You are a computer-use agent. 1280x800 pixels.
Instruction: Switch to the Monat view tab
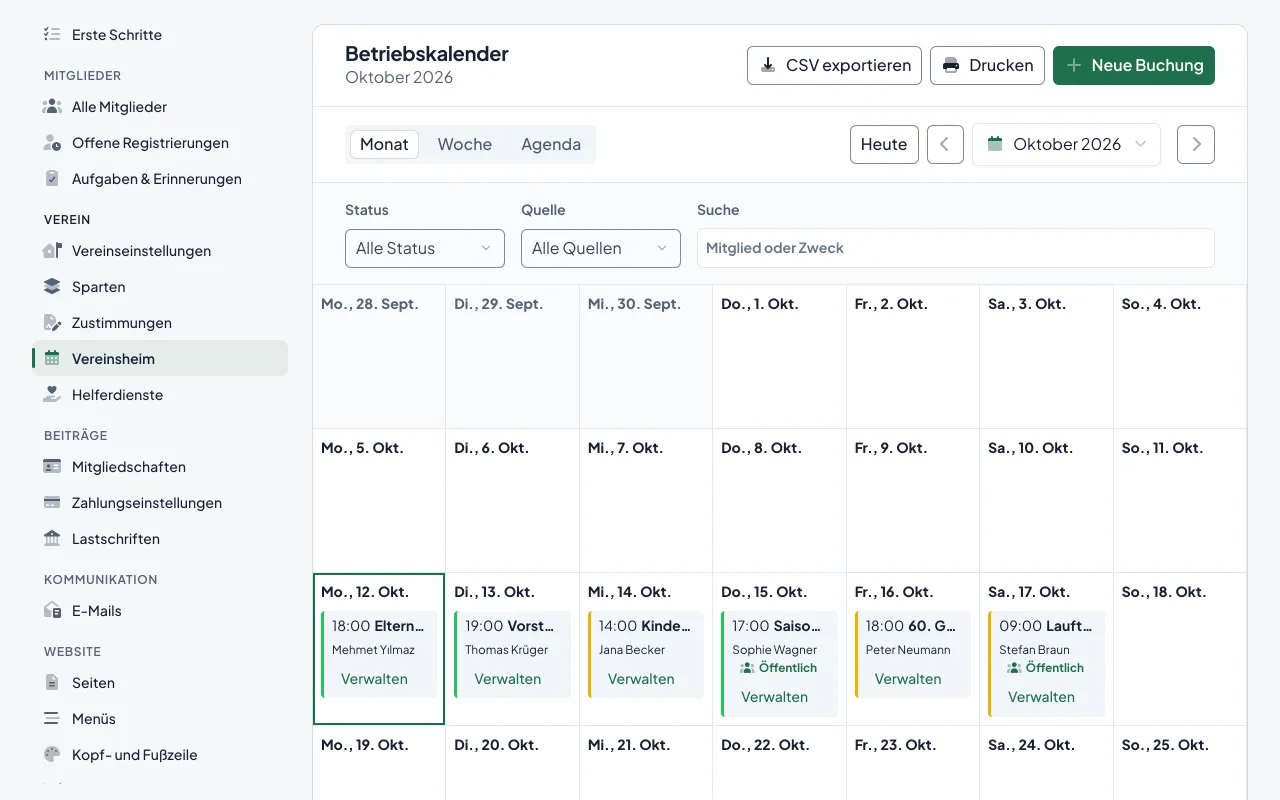pyautogui.click(x=384, y=144)
